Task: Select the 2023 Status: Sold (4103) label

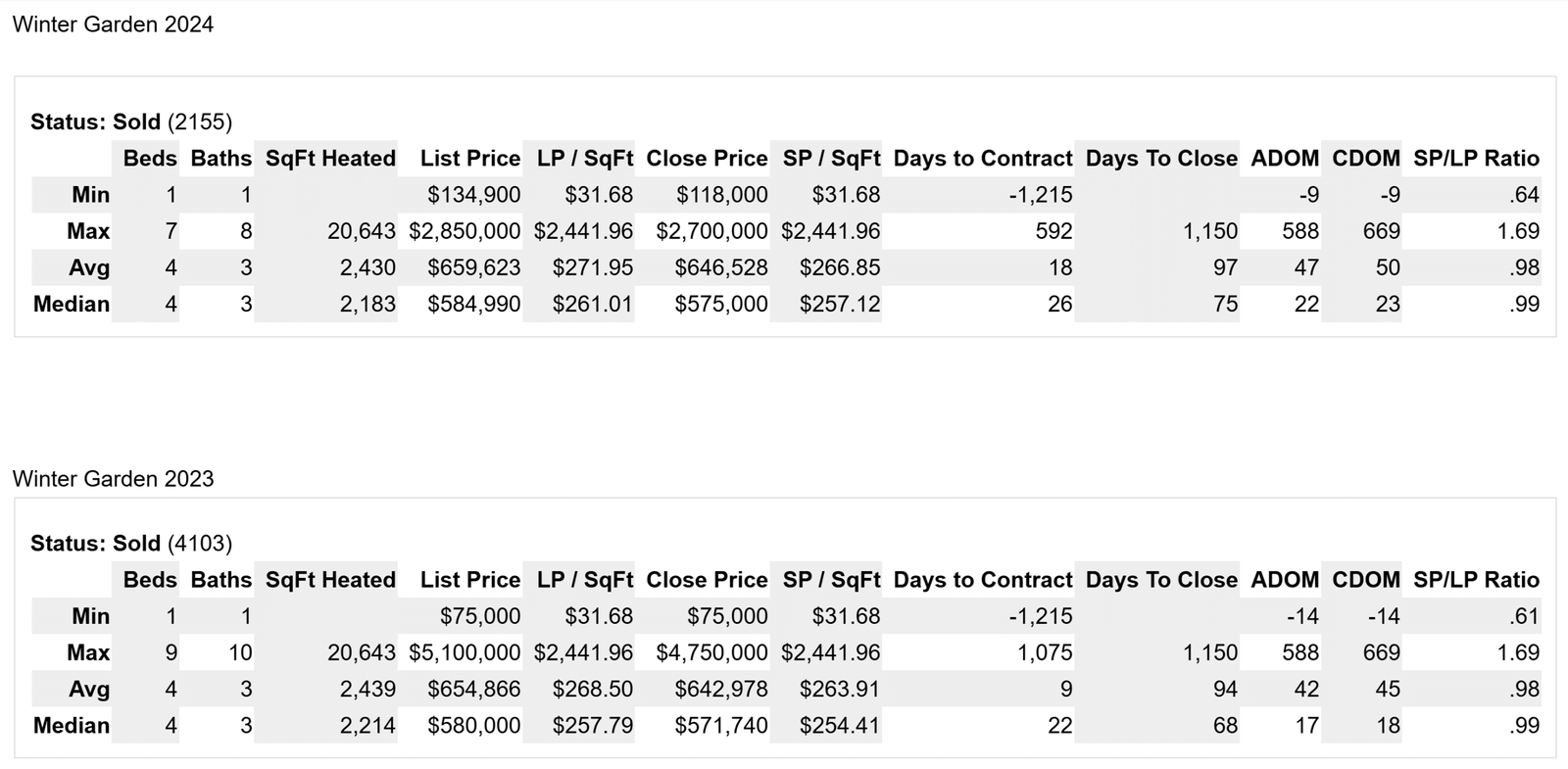Action: [131, 544]
